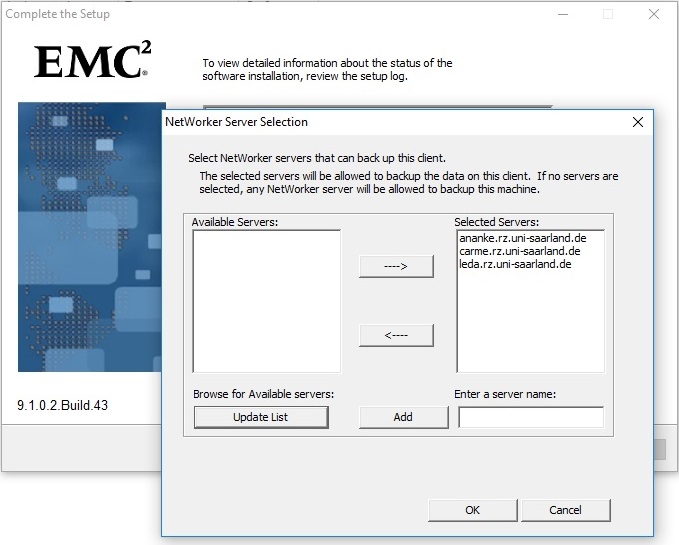The image size is (679, 545).
Task: Click the EMC² logo in Setup window
Action: click(x=93, y=60)
